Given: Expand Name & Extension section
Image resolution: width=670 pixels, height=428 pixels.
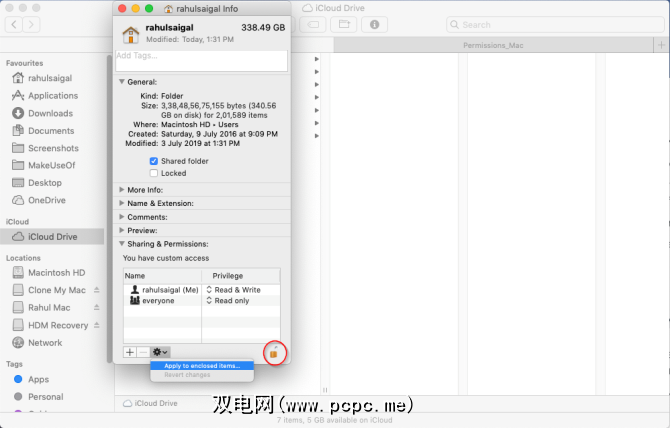Looking at the screenshot, I should (x=122, y=203).
